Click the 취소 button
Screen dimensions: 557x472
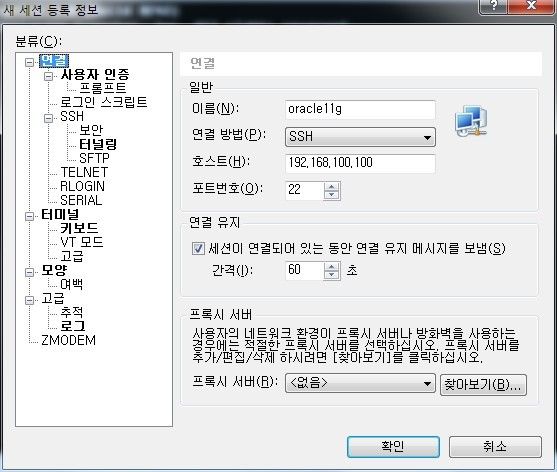click(495, 447)
